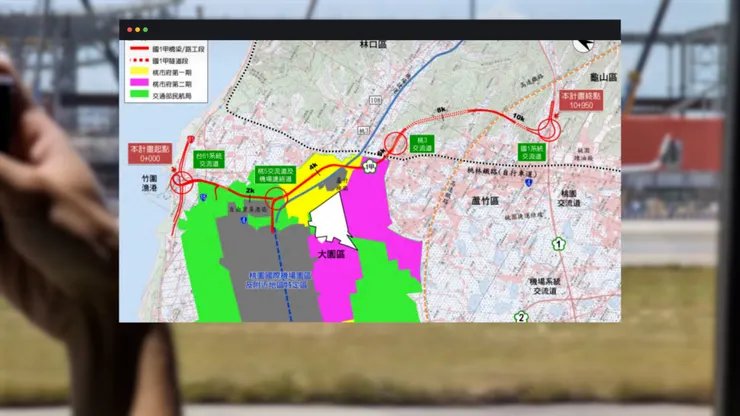
Task: Click the yellow 桃市府第一期 legend swatch
Action: (139, 71)
